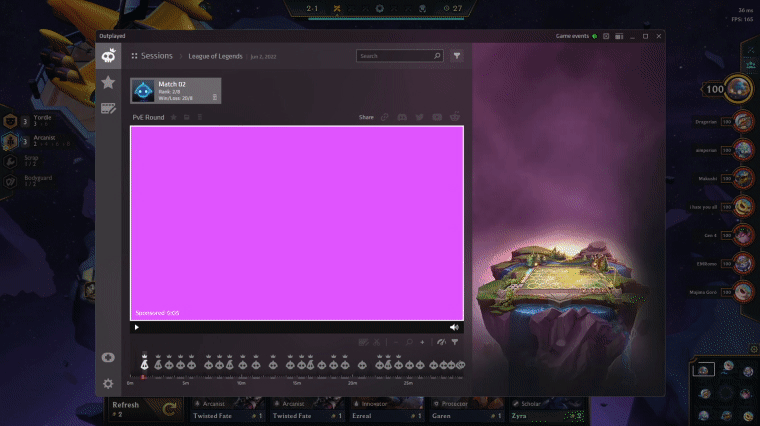Select the cut scissors tool

[377, 342]
